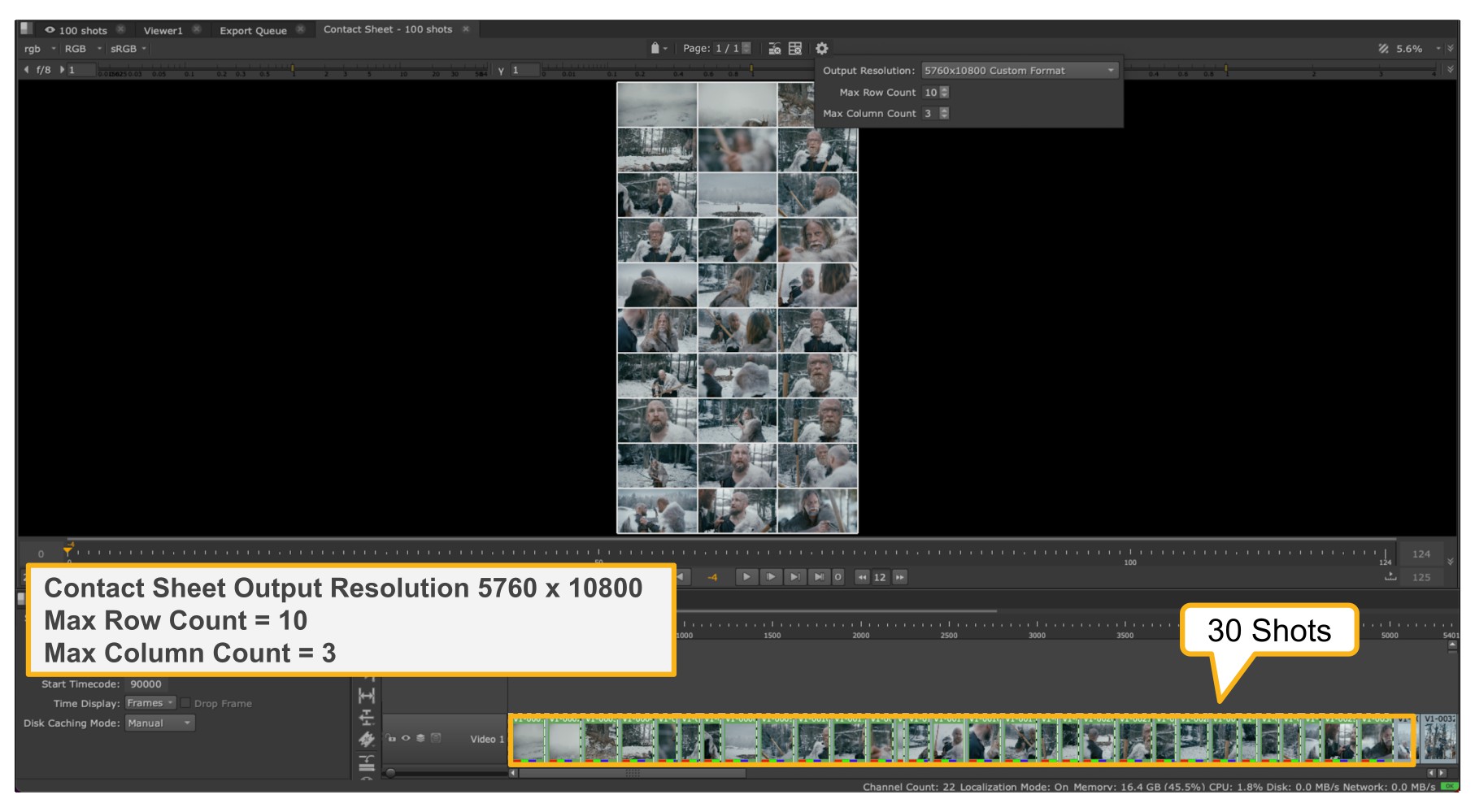Click the track blend layers icon on Video 1
1475x812 pixels.
[420, 738]
